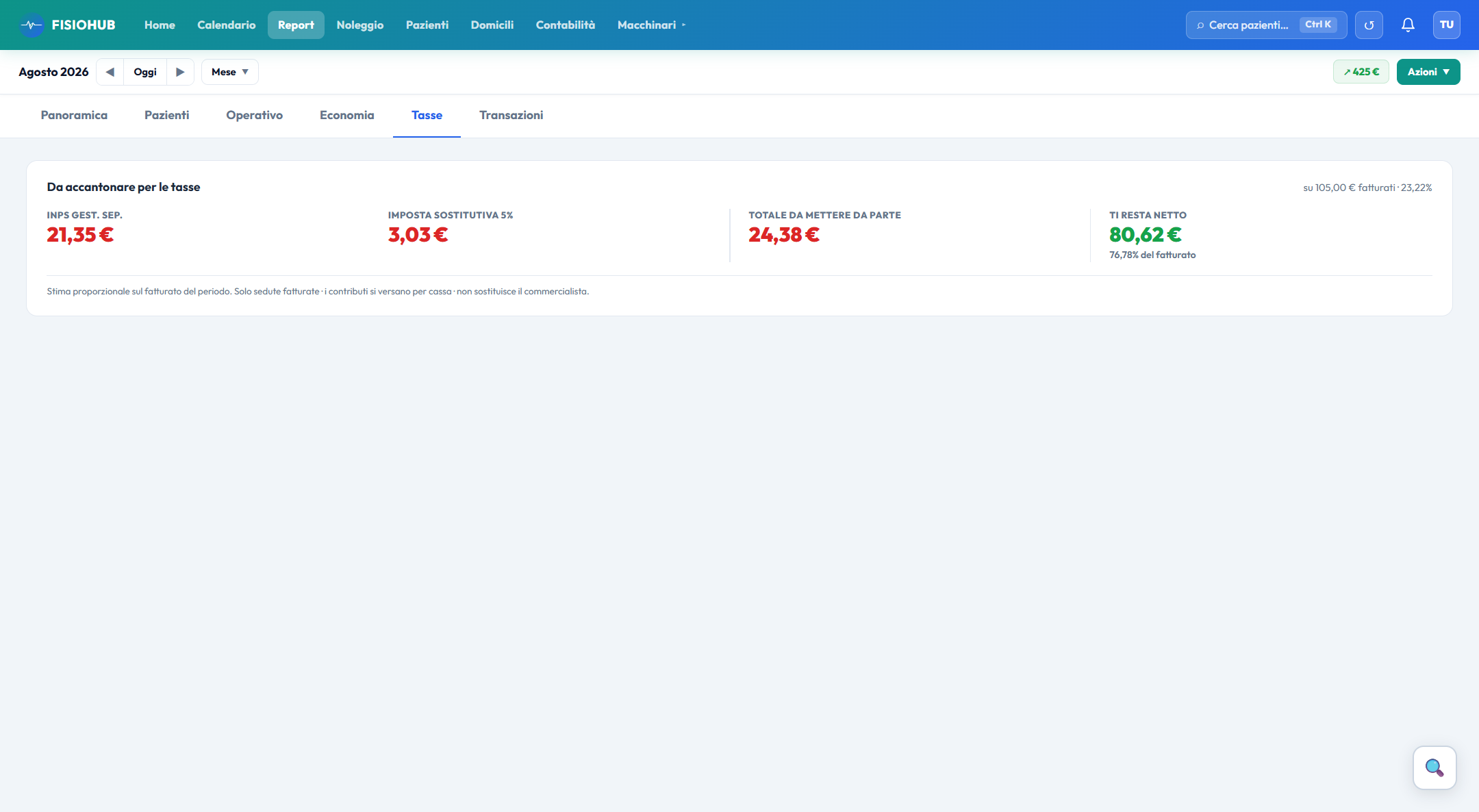Switch to the Transazioni tab
1479x812 pixels.
tap(511, 115)
